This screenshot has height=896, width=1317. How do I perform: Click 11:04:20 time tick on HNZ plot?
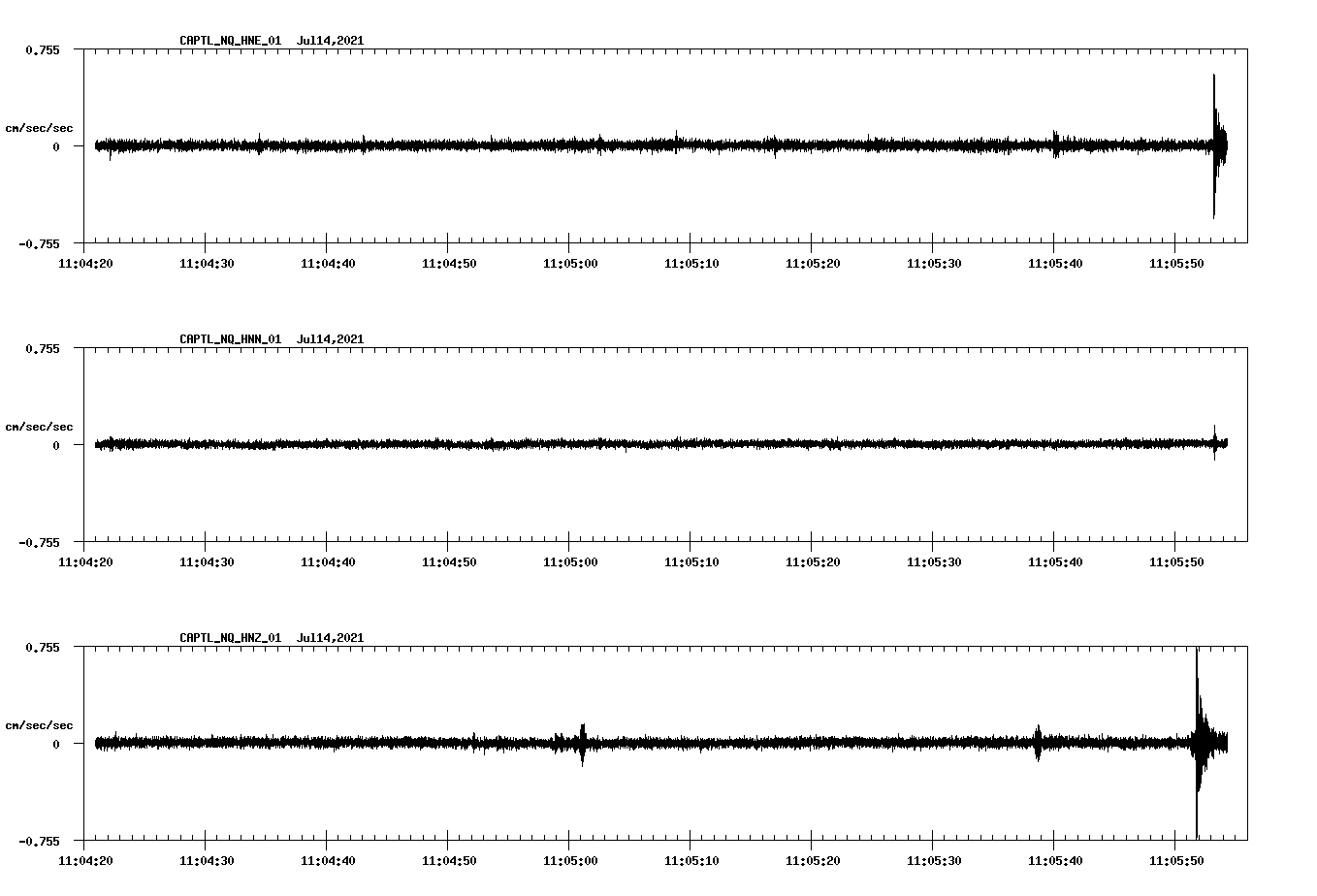(x=84, y=860)
